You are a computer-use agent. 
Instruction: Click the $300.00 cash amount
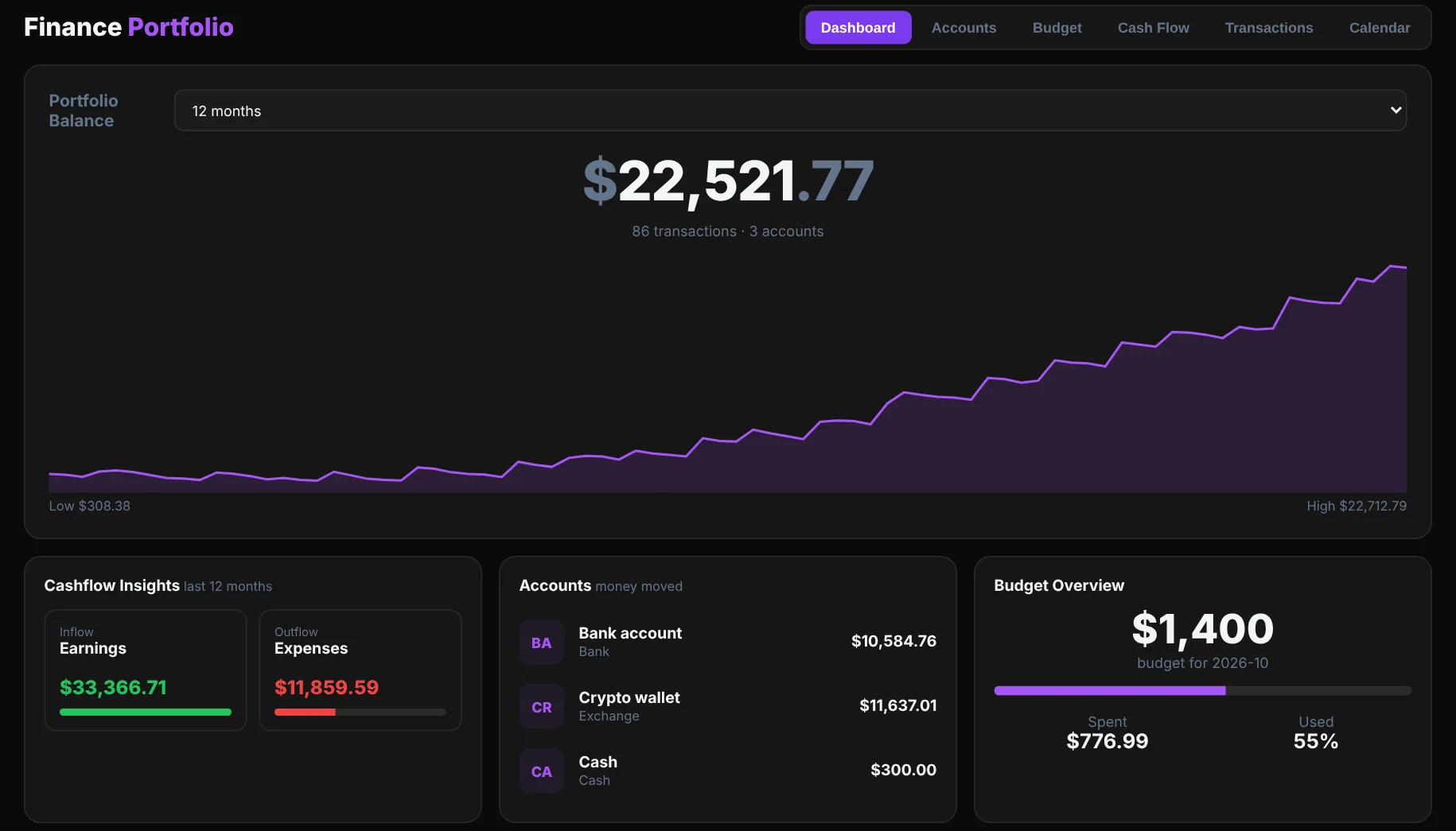coord(903,770)
